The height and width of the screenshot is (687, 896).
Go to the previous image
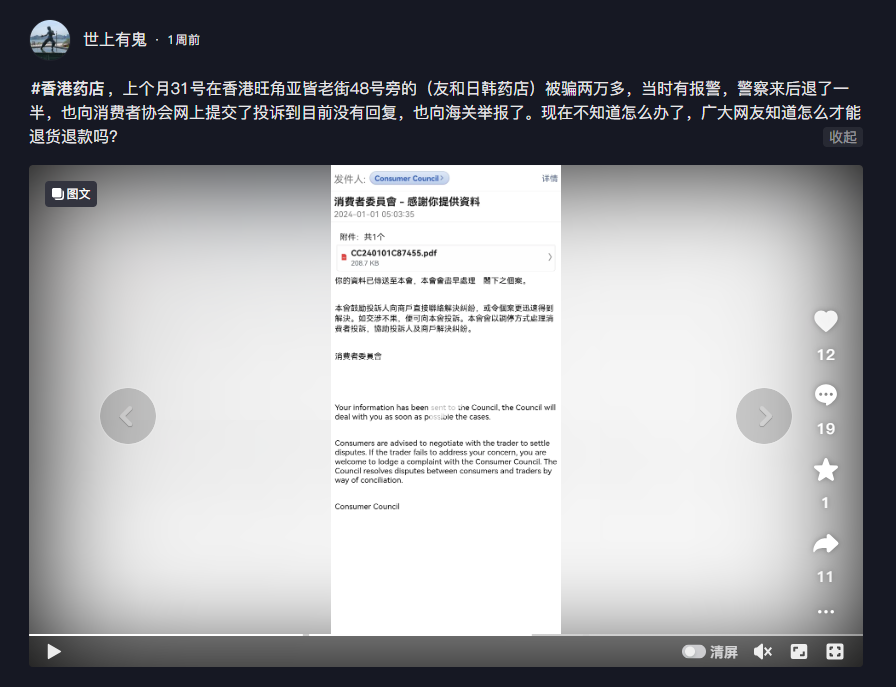pos(128,416)
